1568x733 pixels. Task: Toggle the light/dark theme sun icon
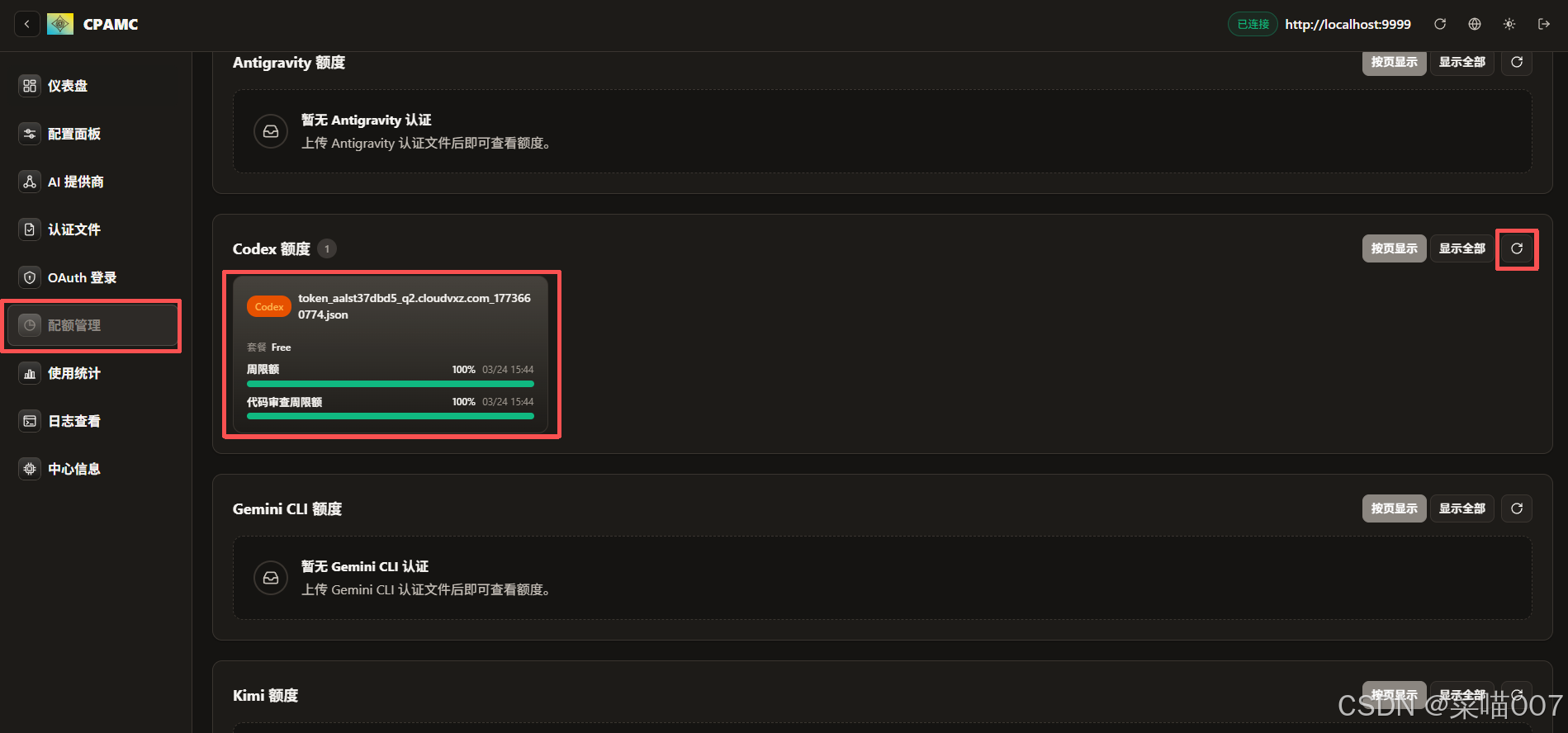point(1509,24)
